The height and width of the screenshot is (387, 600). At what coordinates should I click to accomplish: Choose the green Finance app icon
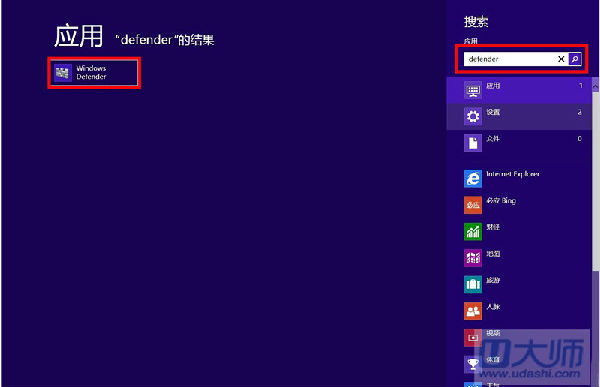coord(473,231)
